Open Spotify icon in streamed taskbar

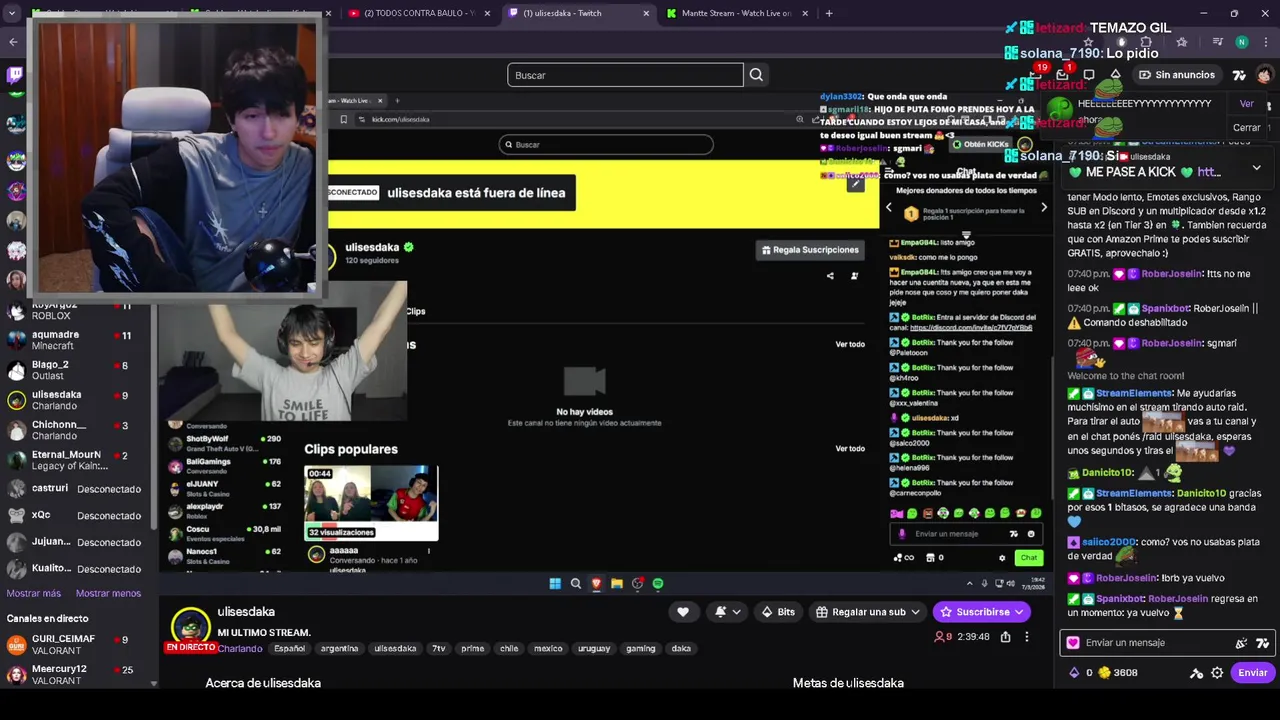point(658,584)
